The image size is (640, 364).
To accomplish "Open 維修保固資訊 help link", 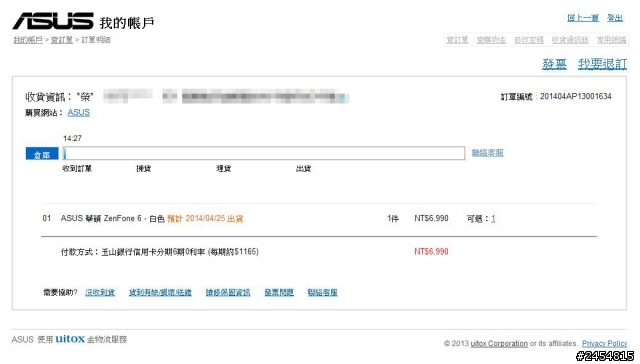I will [x=228, y=293].
